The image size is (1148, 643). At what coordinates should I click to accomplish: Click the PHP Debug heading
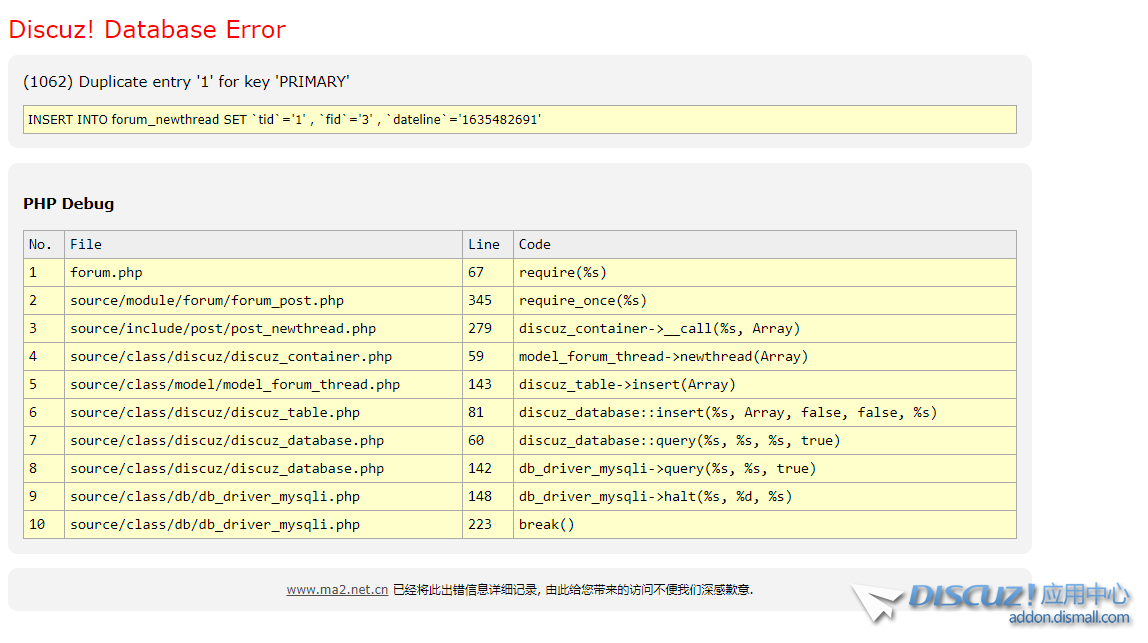69,204
